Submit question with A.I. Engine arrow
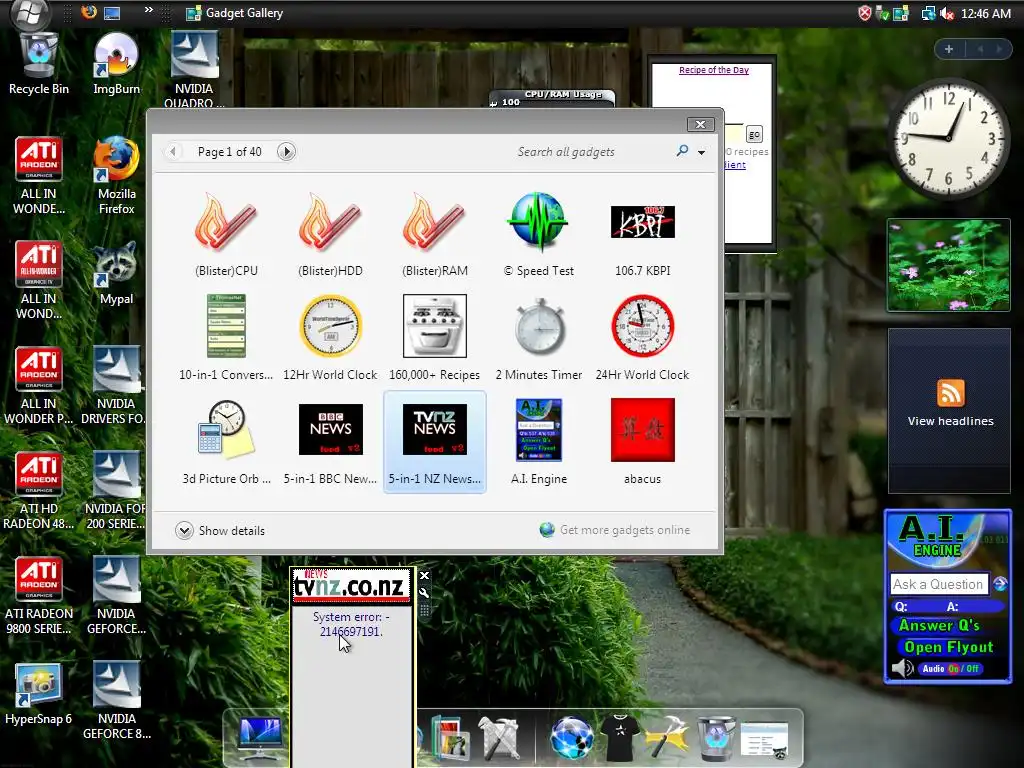Image resolution: width=1024 pixels, height=768 pixels. (x=1000, y=584)
